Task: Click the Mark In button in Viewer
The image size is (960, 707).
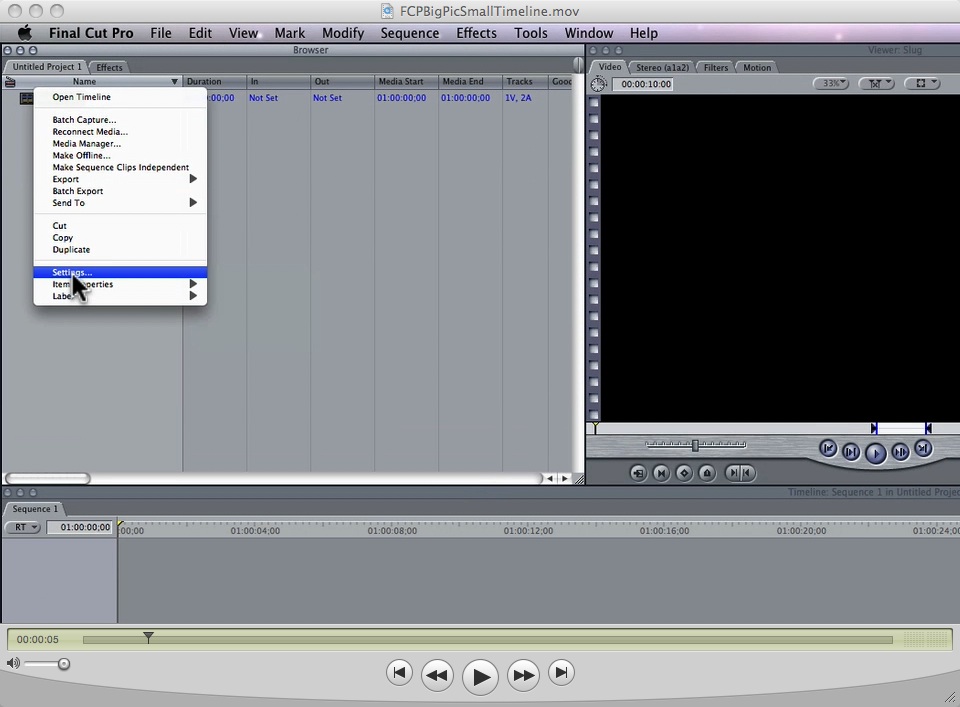Action: pyautogui.click(x=733, y=473)
